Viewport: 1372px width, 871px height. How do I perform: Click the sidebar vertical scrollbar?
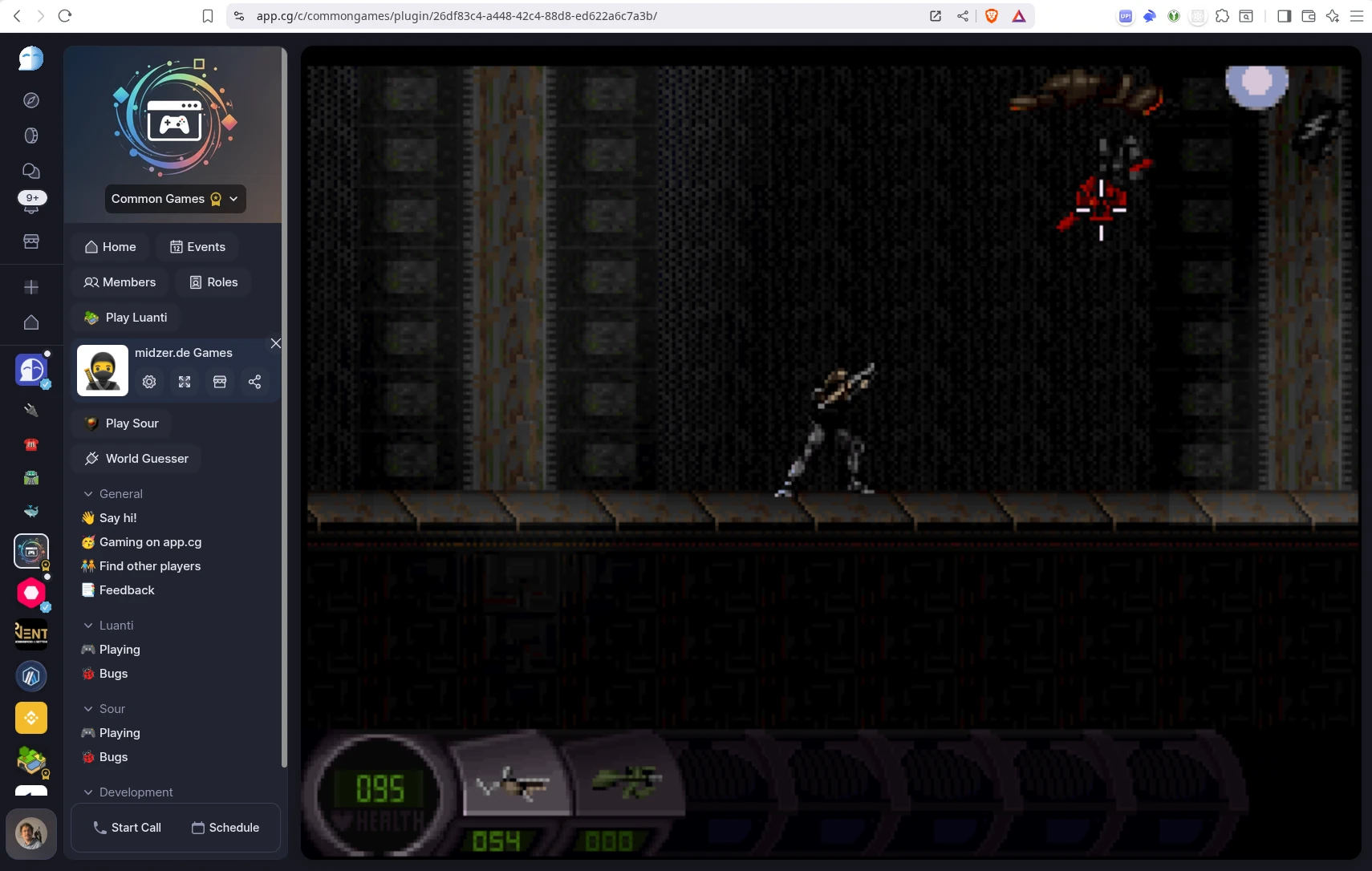(x=284, y=407)
